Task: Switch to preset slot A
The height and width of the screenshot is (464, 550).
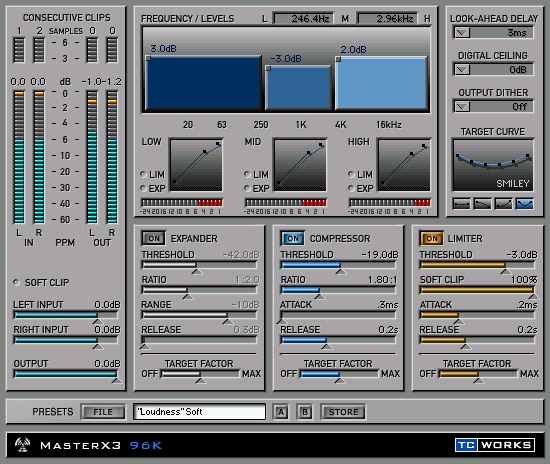Action: click(281, 412)
